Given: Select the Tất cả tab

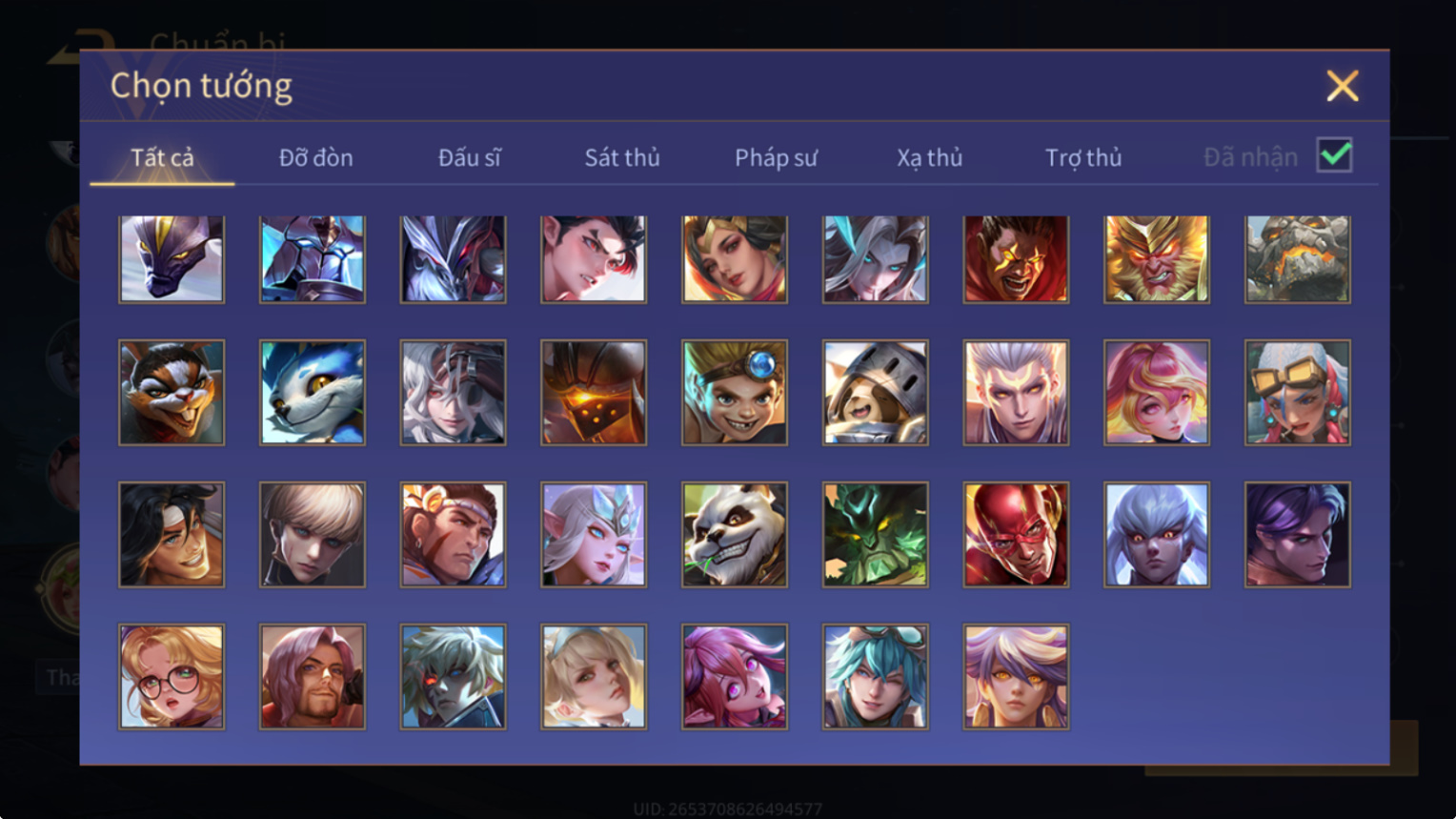Looking at the screenshot, I should pos(162,157).
